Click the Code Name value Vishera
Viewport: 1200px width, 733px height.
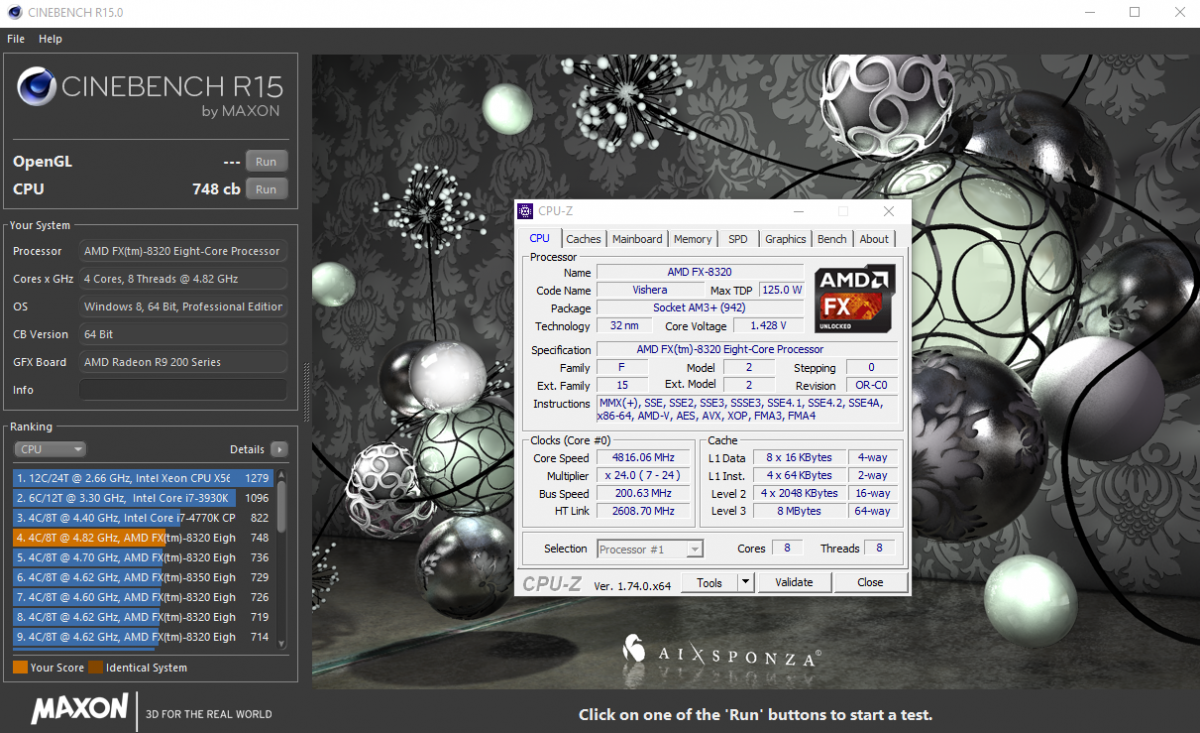[650, 290]
